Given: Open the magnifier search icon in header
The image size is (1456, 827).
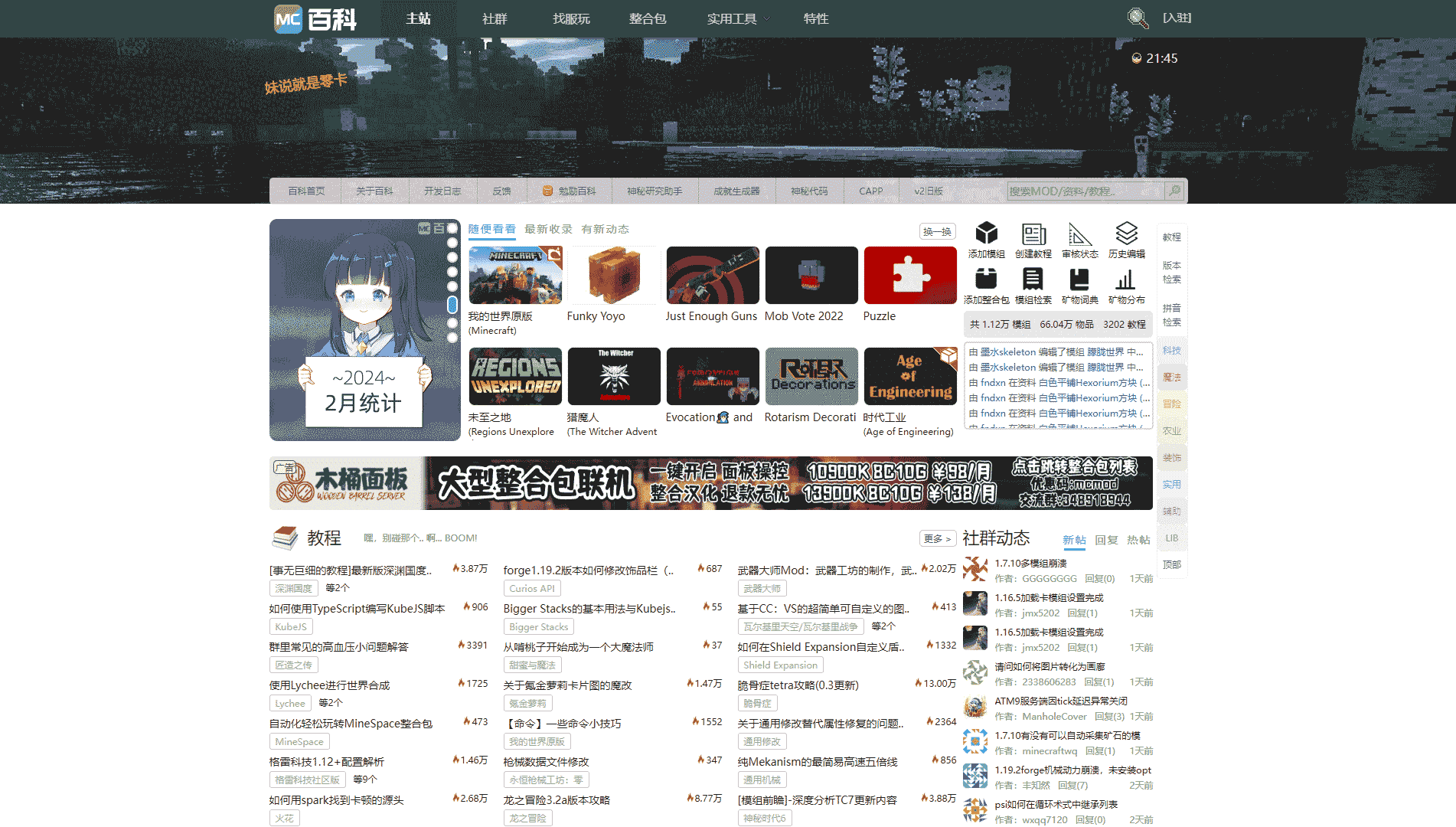Looking at the screenshot, I should point(1138,18).
